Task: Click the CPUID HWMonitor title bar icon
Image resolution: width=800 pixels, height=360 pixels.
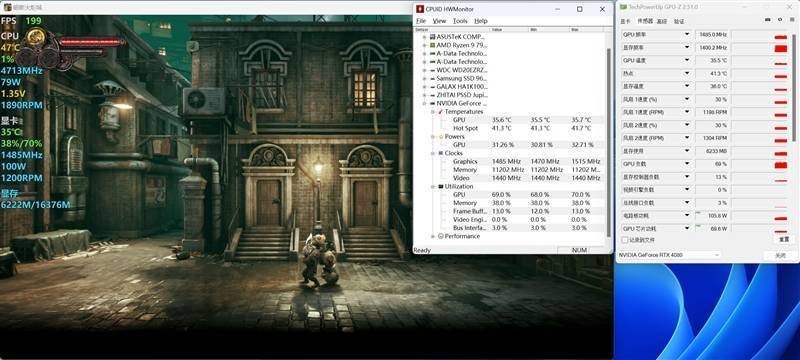Action: [420, 9]
